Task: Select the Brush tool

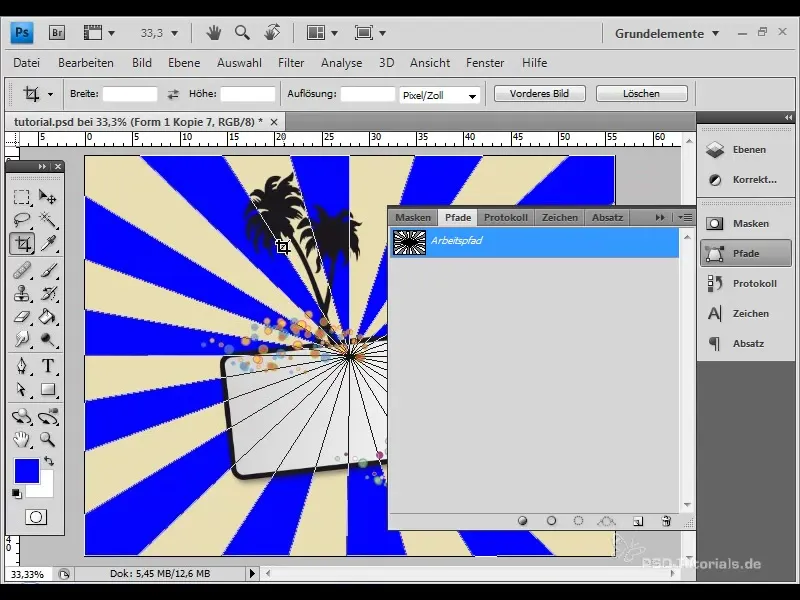Action: click(x=48, y=270)
